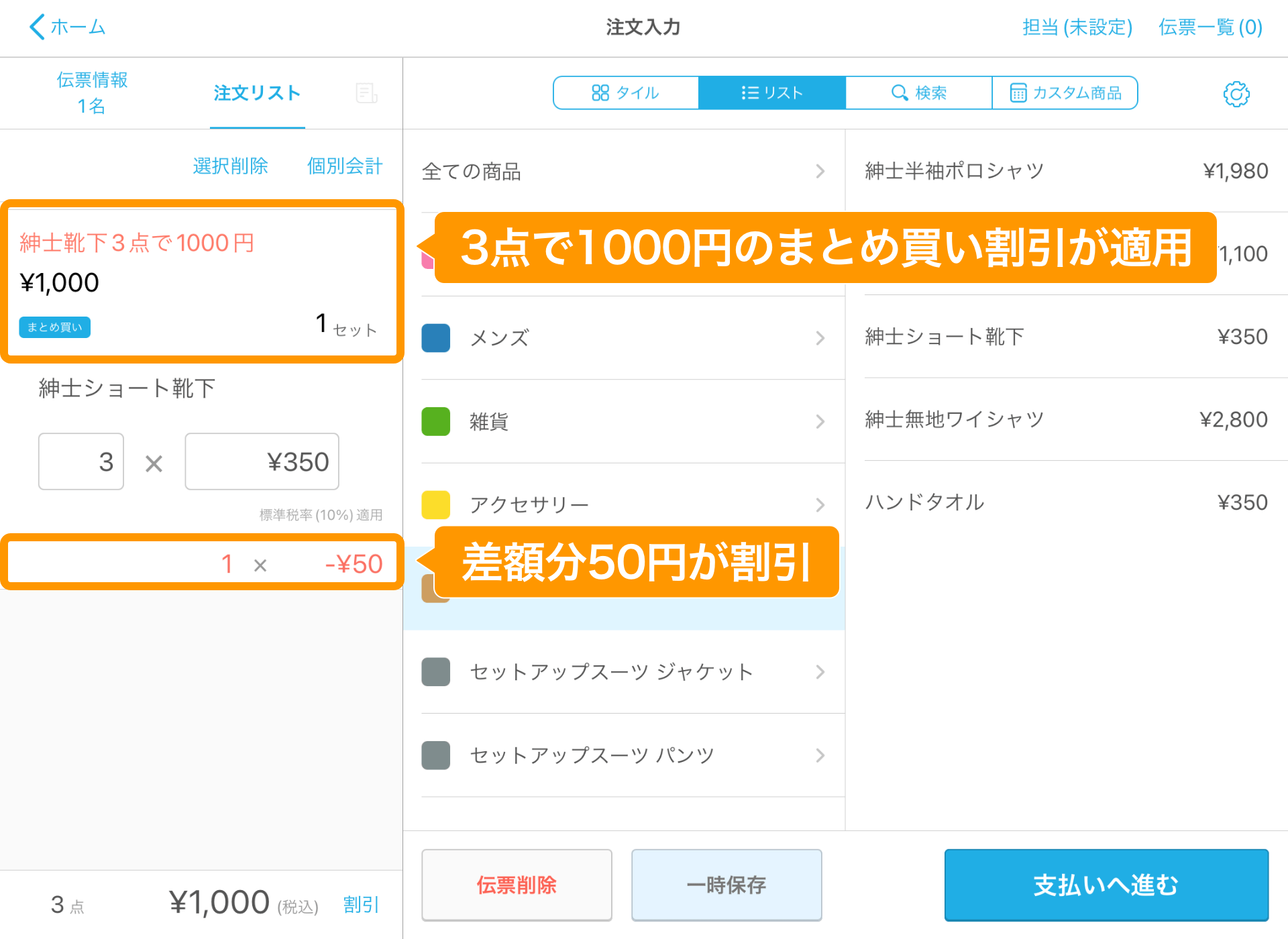Click the 割引 discount link
This screenshot has height=939, width=1288.
pos(361,905)
